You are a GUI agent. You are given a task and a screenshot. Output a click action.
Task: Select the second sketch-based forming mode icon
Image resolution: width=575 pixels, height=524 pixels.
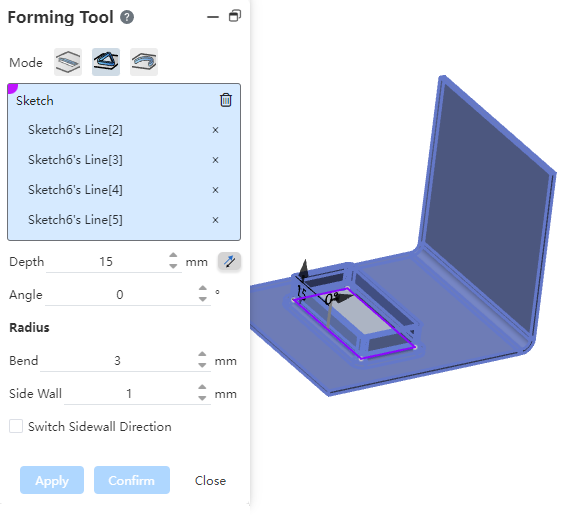[106, 62]
